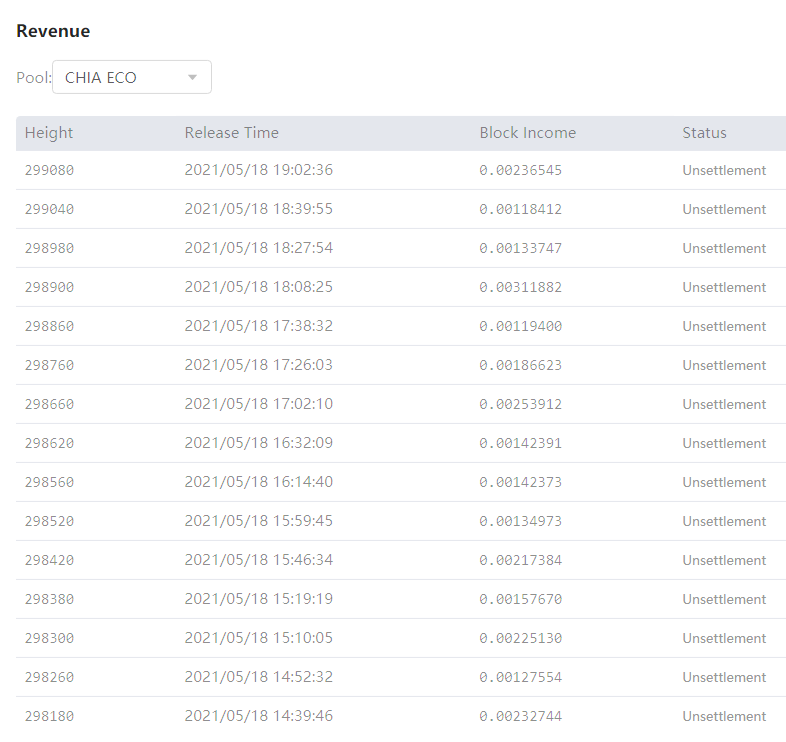The image size is (786, 742).
Task: Select height cell 298620
Action: coord(50,443)
